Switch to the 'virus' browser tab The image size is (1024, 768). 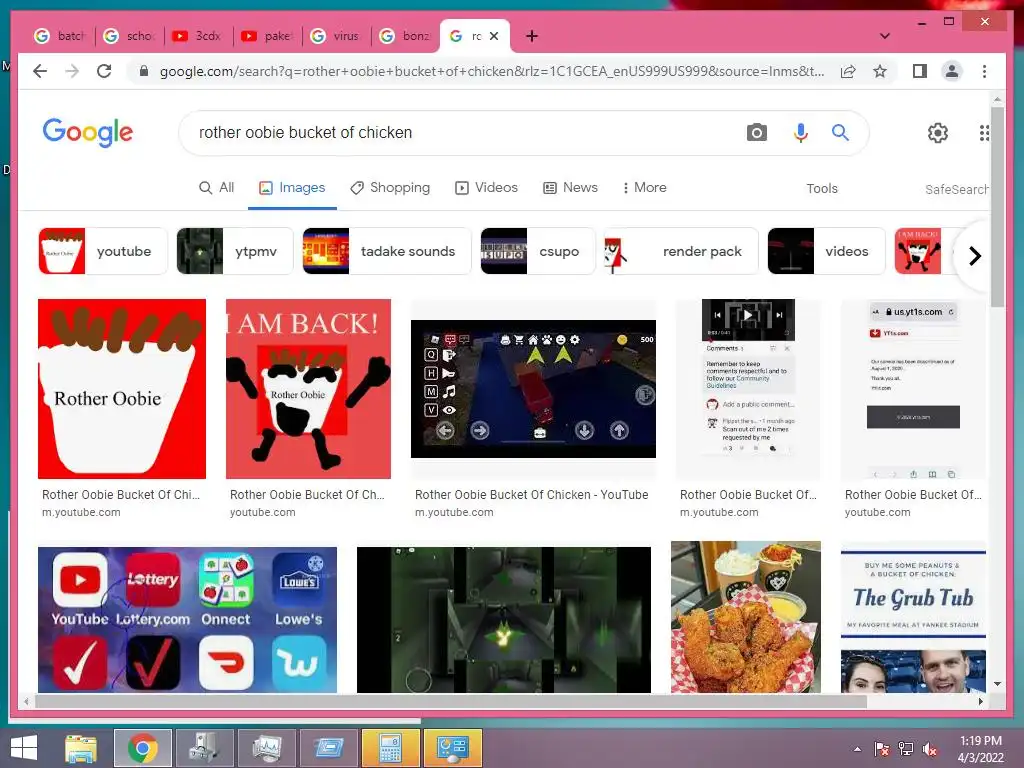pyautogui.click(x=336, y=36)
